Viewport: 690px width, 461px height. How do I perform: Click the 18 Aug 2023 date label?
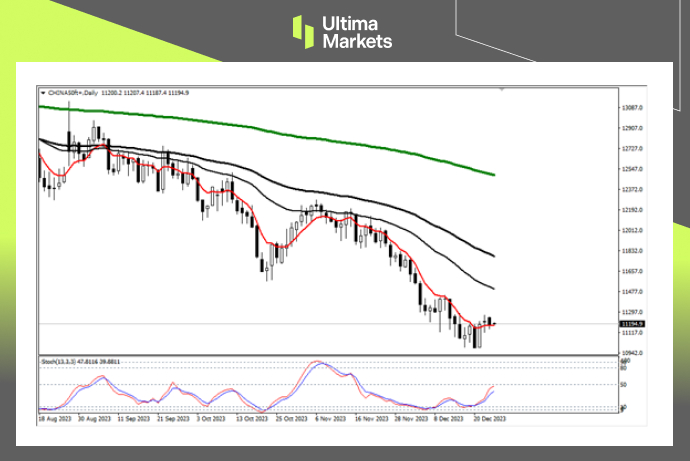tap(54, 422)
